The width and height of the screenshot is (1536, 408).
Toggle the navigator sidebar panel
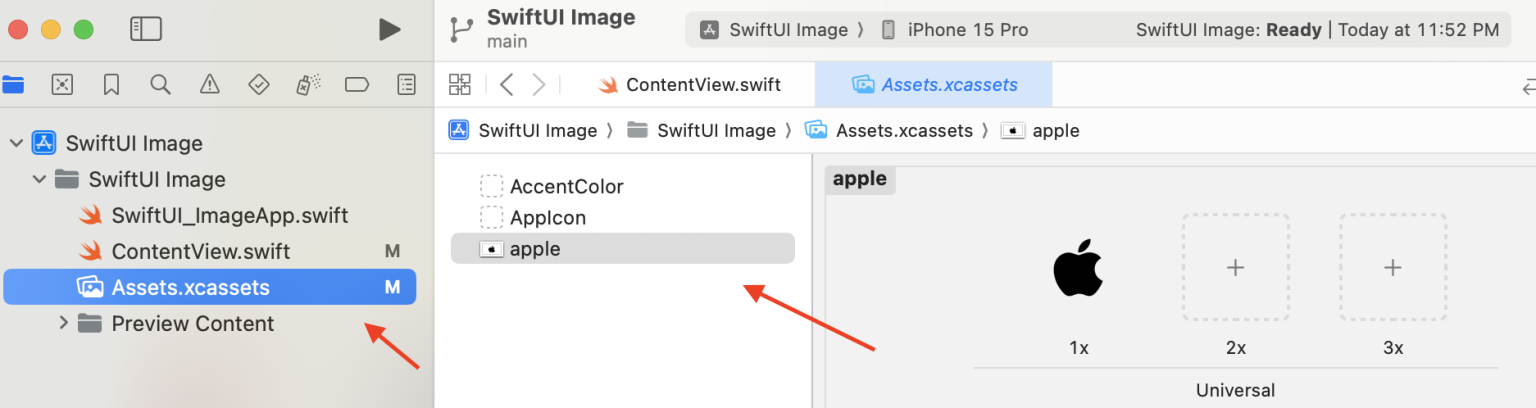[146, 30]
